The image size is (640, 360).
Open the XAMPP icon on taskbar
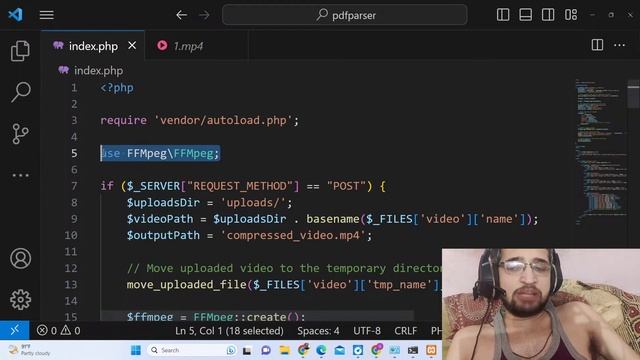[431, 350]
